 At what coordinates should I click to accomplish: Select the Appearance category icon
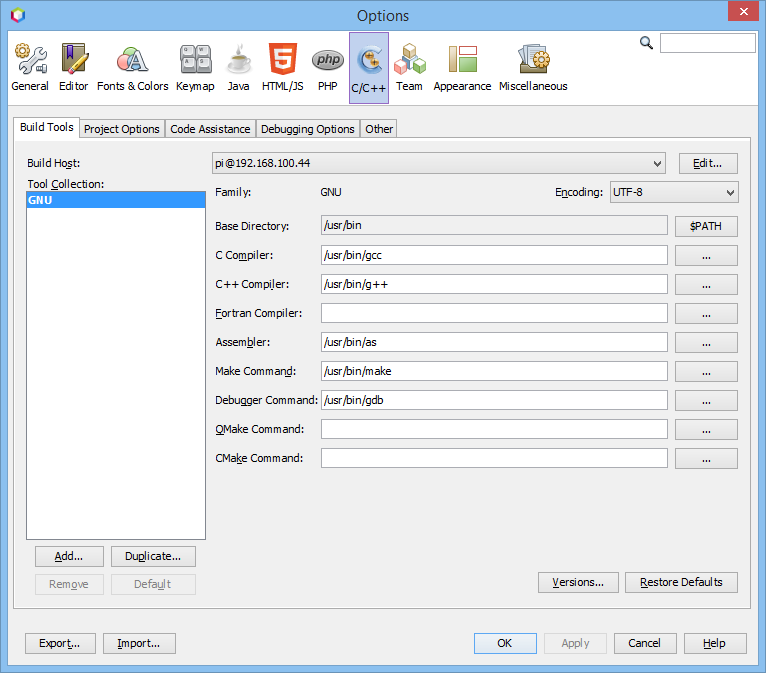click(462, 68)
